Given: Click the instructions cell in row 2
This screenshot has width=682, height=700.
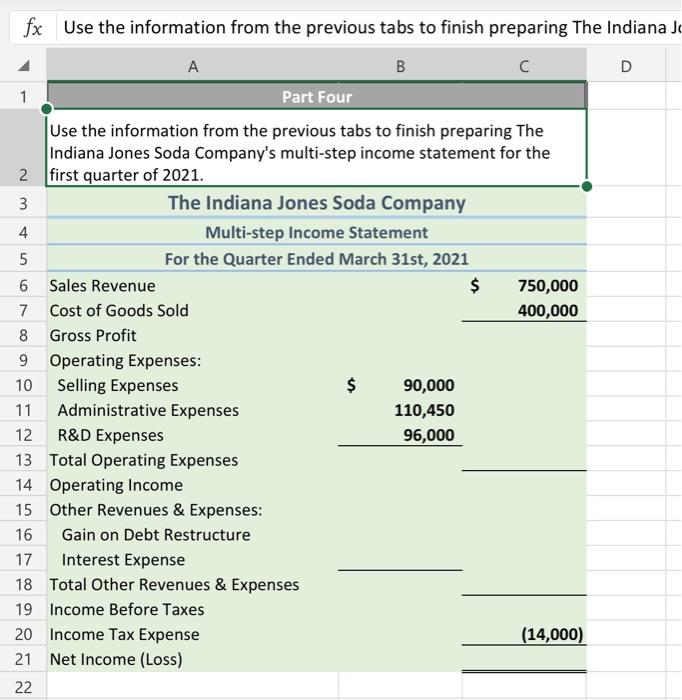Looking at the screenshot, I should tap(316, 148).
